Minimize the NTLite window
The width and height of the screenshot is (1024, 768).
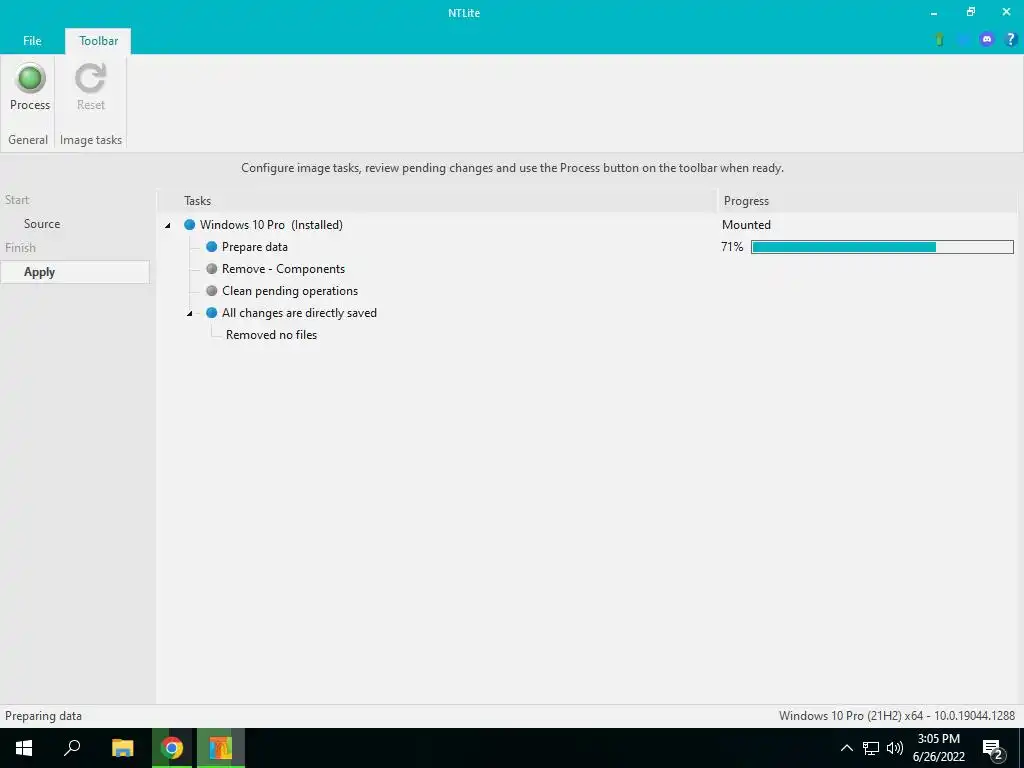(934, 12)
